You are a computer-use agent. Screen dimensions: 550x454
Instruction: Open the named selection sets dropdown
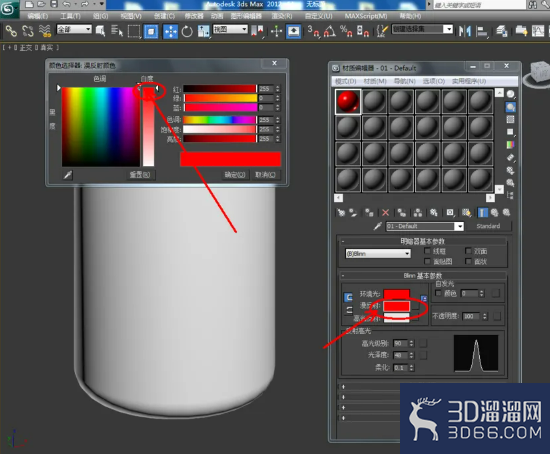click(x=422, y=29)
